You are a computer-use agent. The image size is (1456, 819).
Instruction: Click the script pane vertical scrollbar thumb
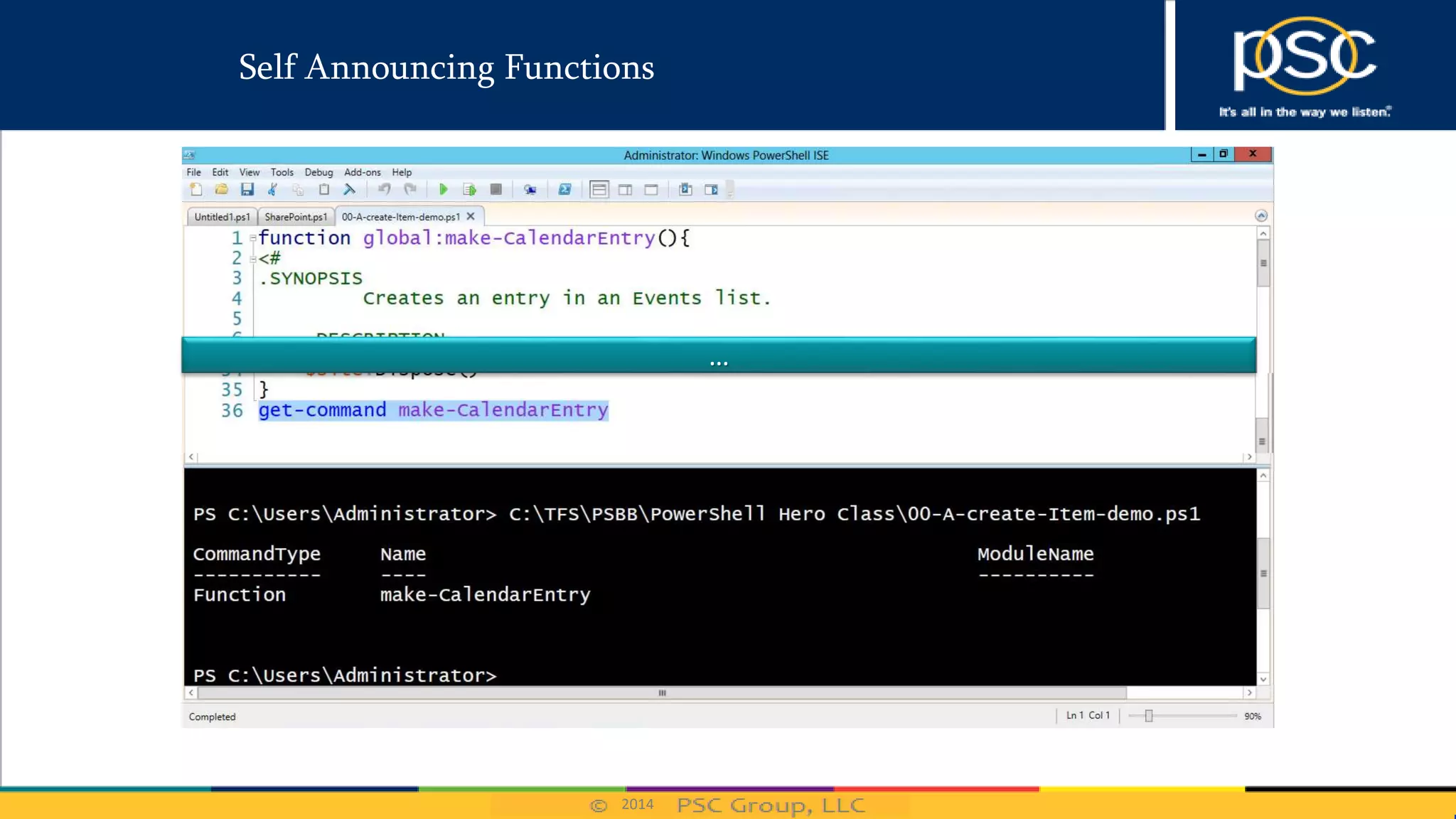pyautogui.click(x=1263, y=263)
